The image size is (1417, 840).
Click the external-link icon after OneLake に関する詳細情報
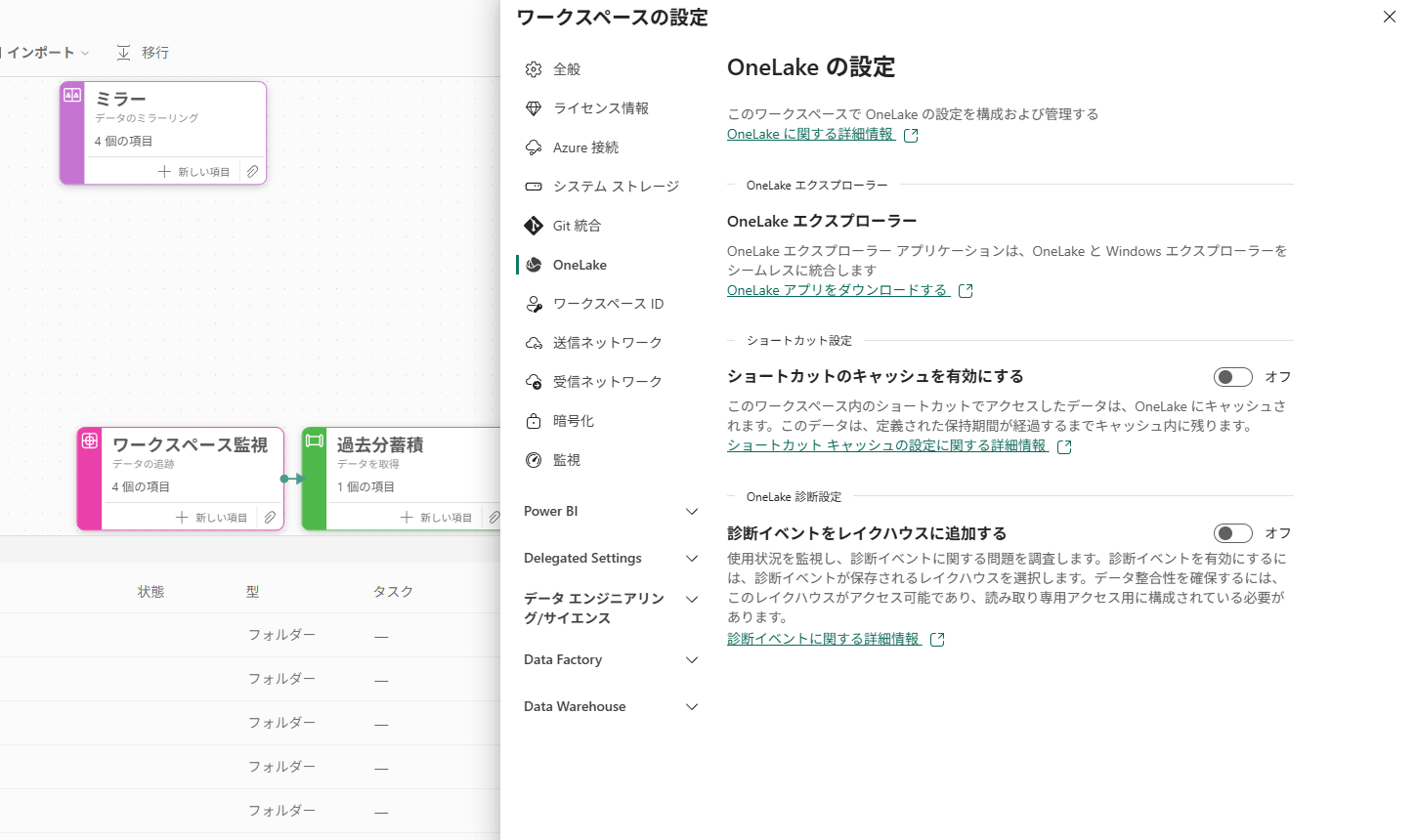click(911, 135)
